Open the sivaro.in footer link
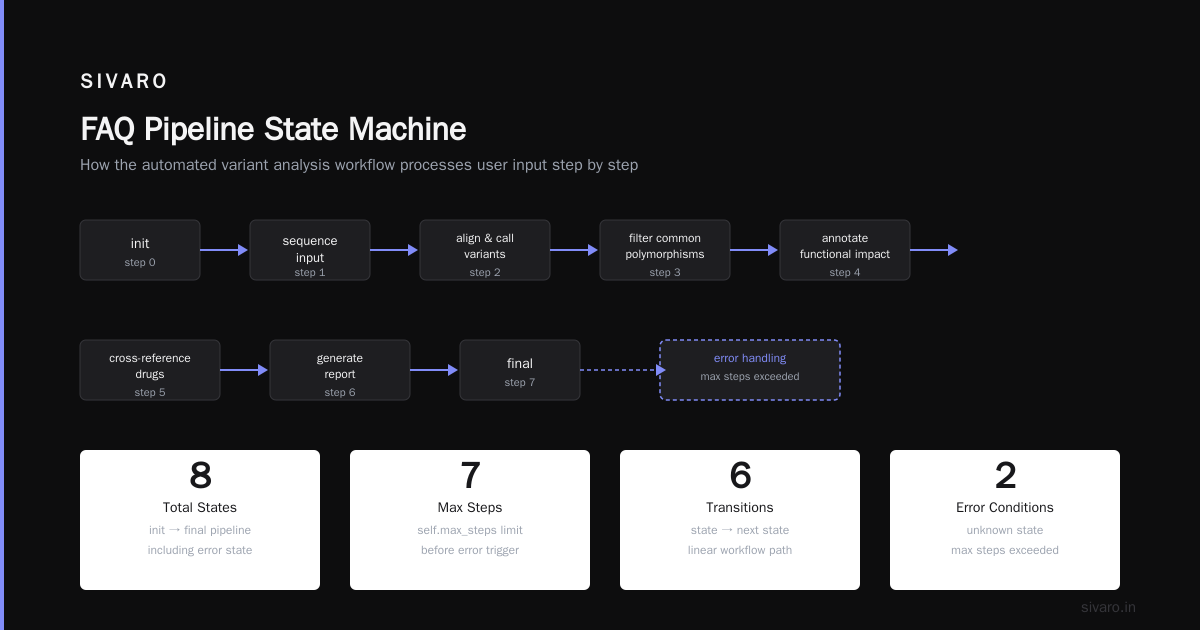 pos(1108,607)
